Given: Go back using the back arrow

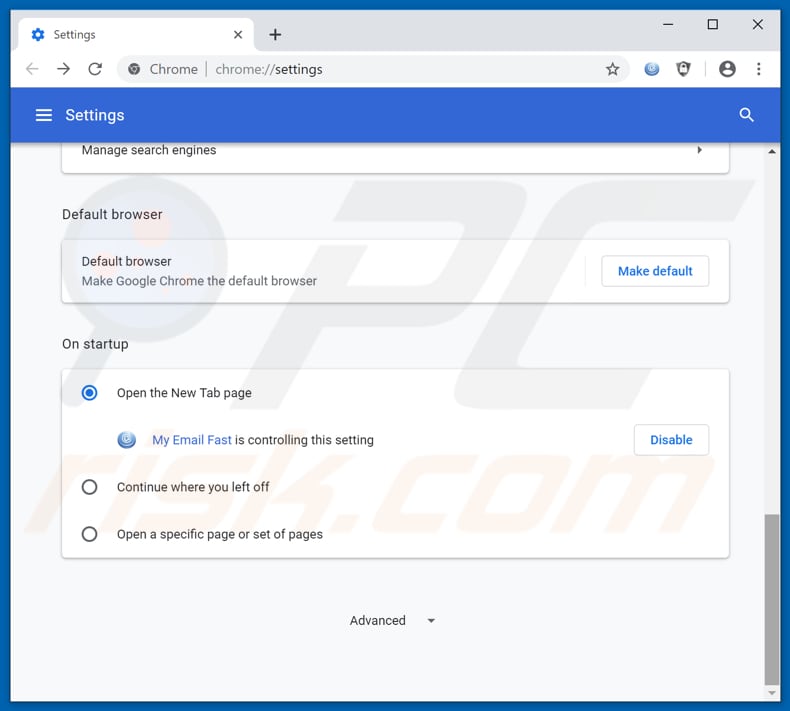Looking at the screenshot, I should [32, 69].
